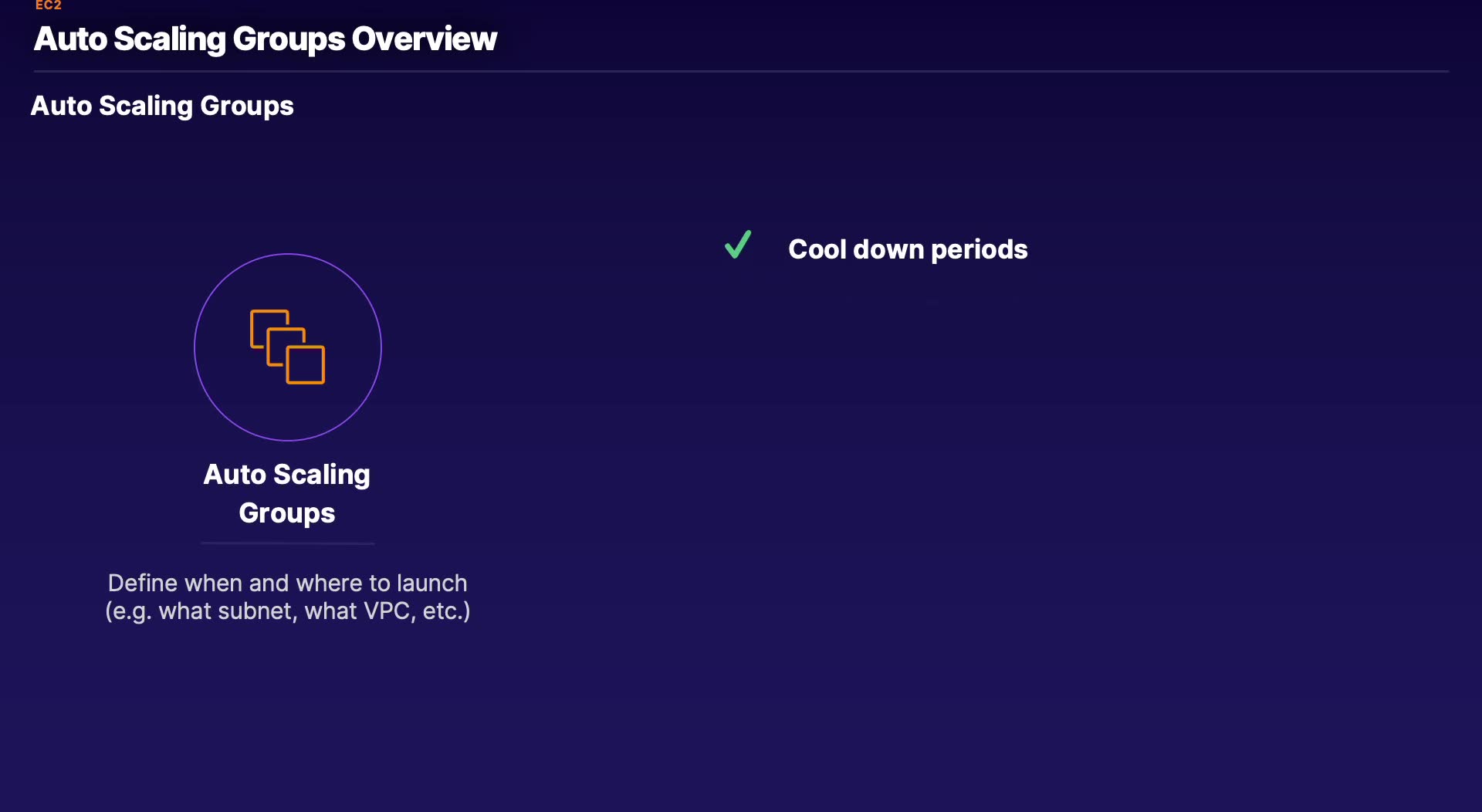
Task: Click the bottom-right square of the orange icon
Action: point(306,365)
